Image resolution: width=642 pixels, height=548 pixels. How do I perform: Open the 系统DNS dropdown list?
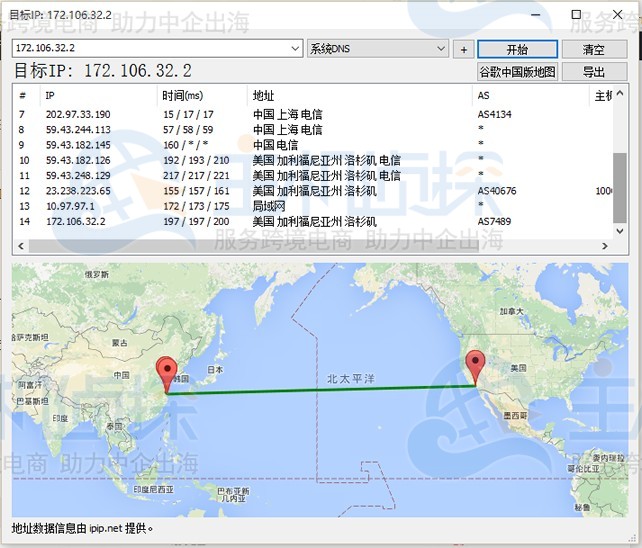coord(441,48)
